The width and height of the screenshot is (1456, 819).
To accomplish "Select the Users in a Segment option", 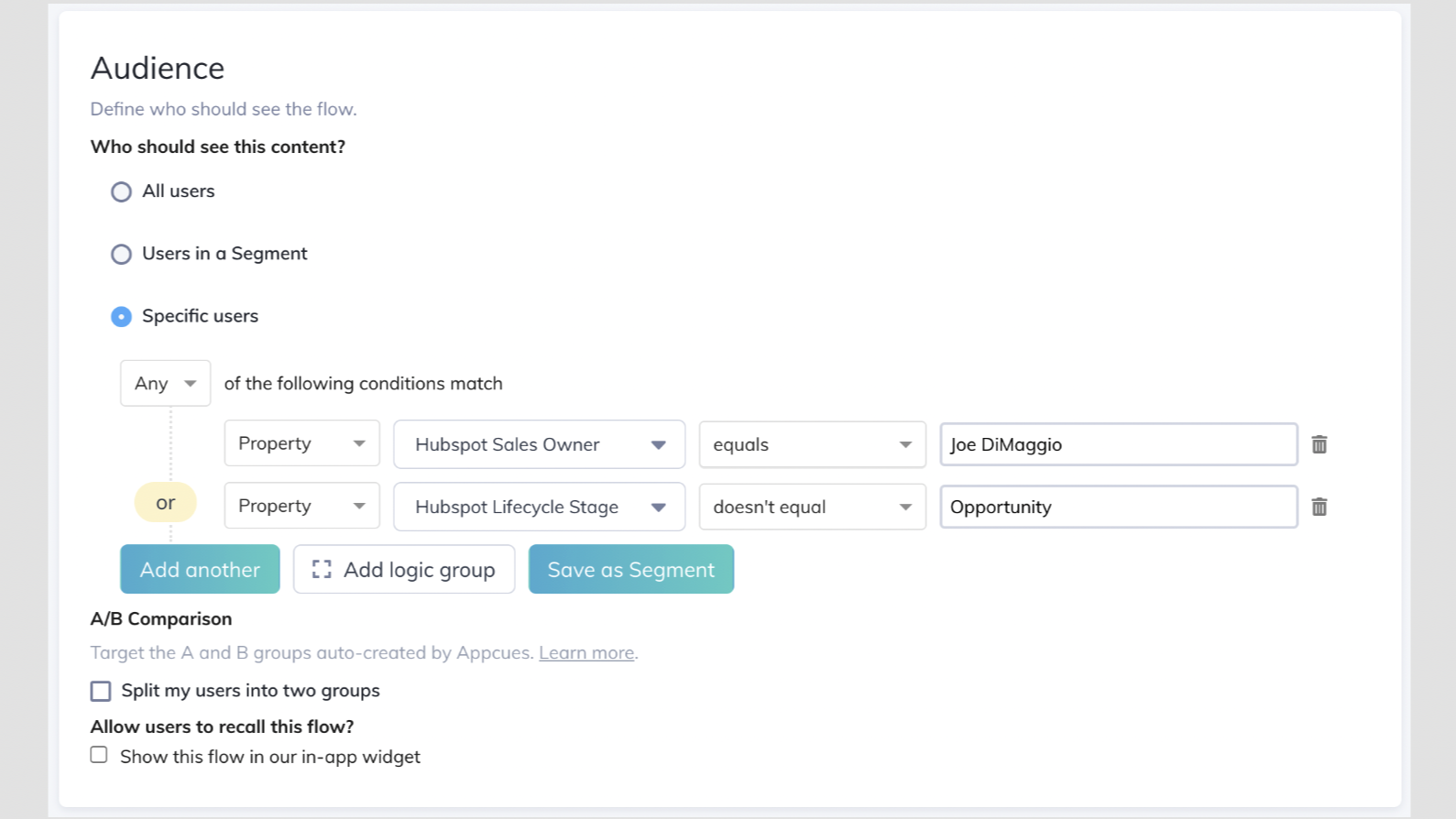I will [121, 254].
